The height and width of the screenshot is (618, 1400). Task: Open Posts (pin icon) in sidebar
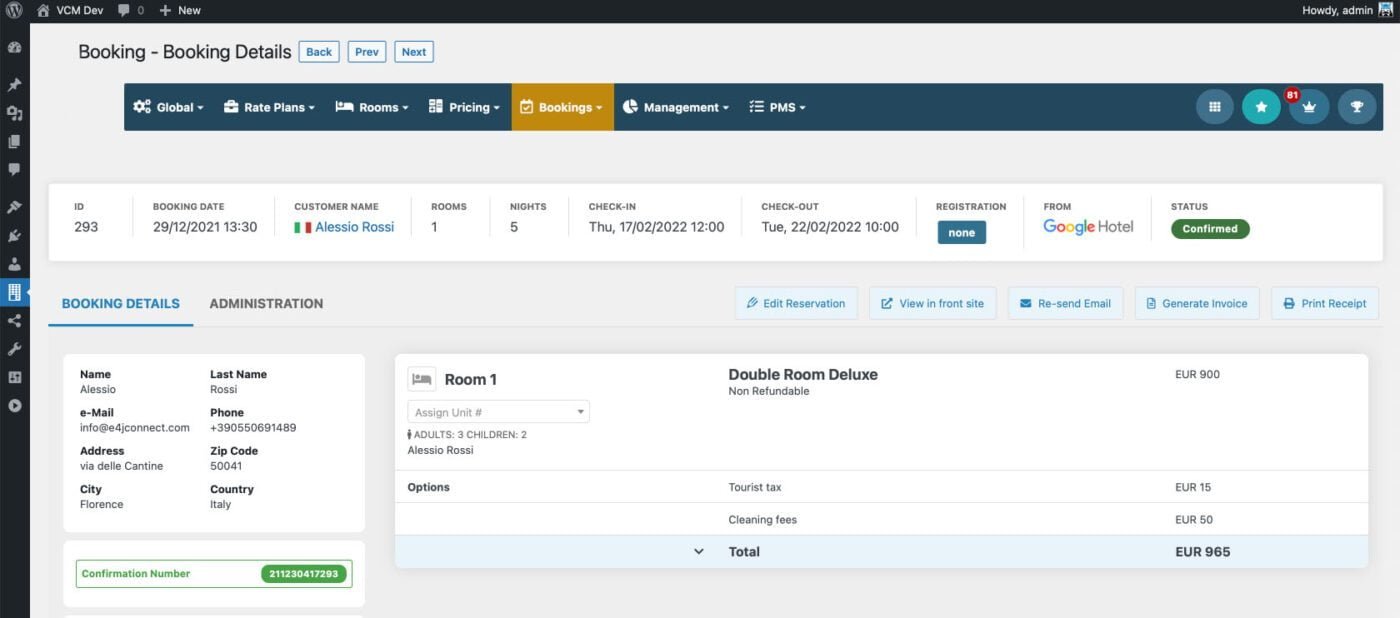click(14, 85)
